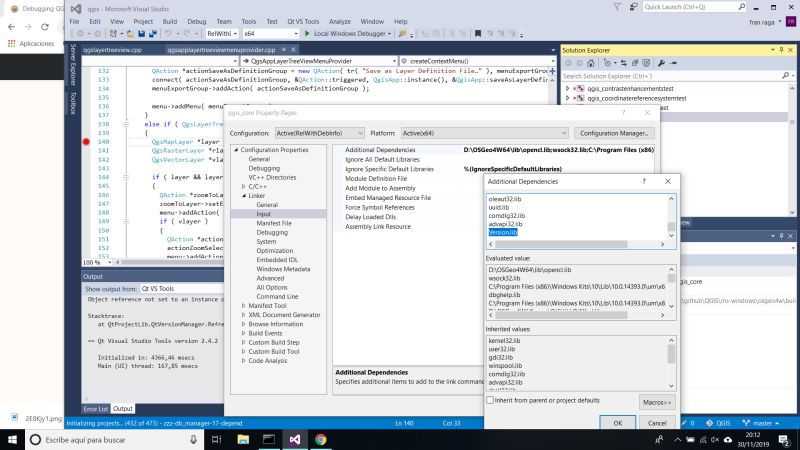Toggle Inherit from parent or project defaults
This screenshot has height=450, width=800.
(490, 400)
